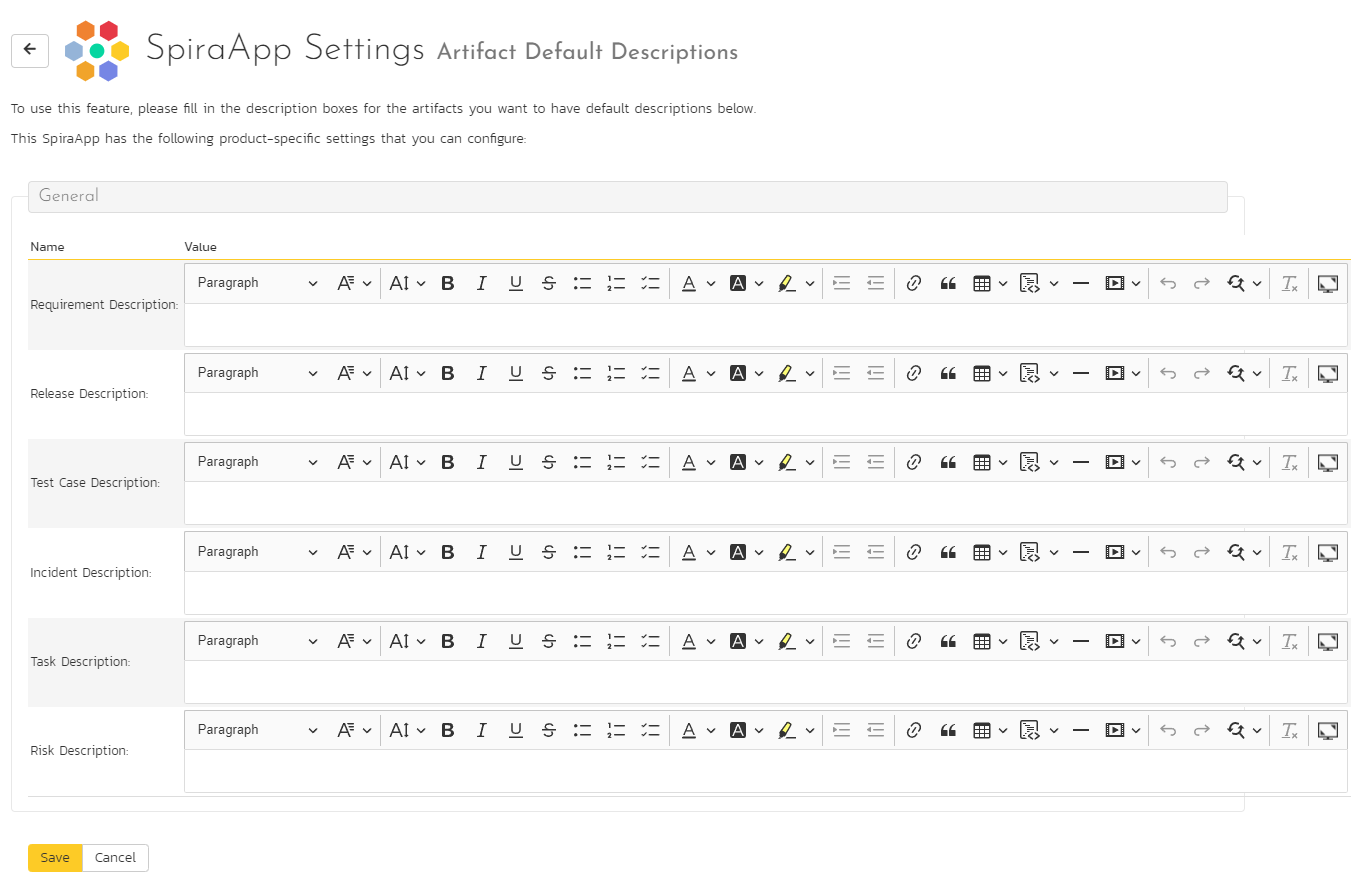Screen dimensions: 1357x876
Task: Click Italic in Release Description toolbar
Action: point(482,373)
